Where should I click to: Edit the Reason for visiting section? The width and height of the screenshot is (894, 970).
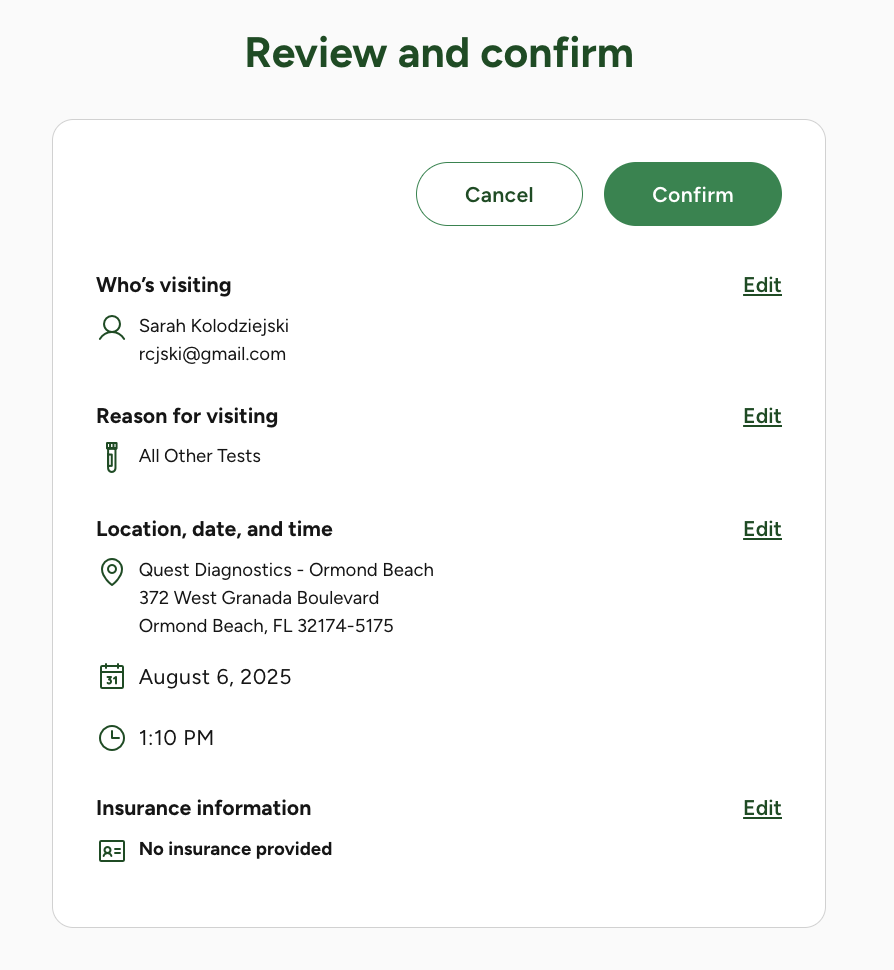pyautogui.click(x=761, y=416)
